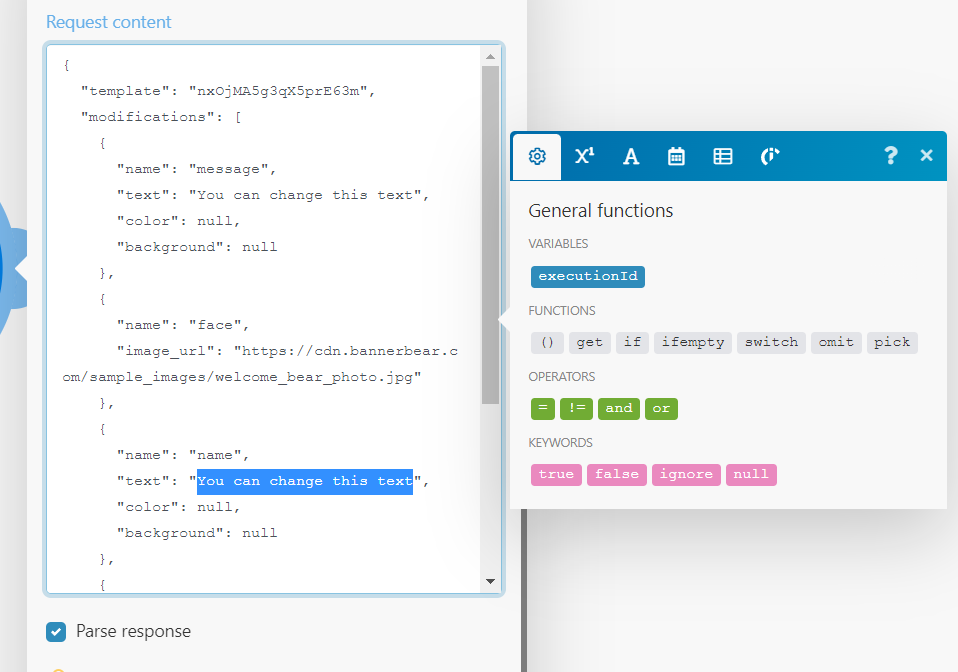
Task: Open the General functions gear tab
Action: [x=537, y=156]
